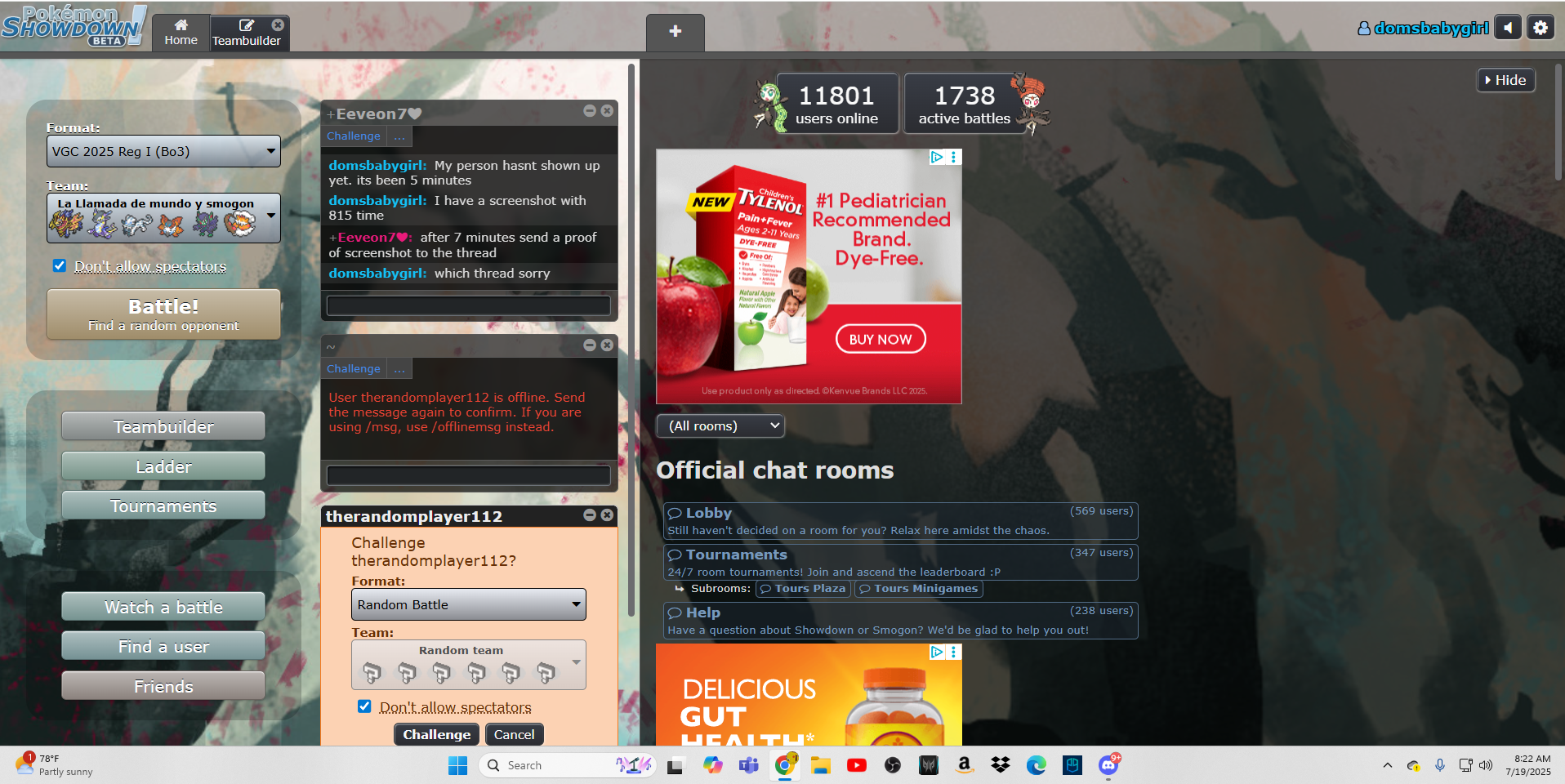Close the Teambuilder tab with its X icon

[x=278, y=24]
